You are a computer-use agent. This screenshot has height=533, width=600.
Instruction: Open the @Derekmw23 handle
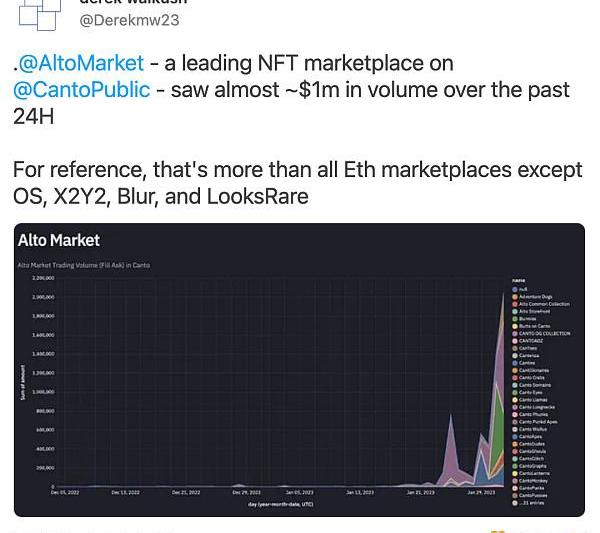point(128,19)
